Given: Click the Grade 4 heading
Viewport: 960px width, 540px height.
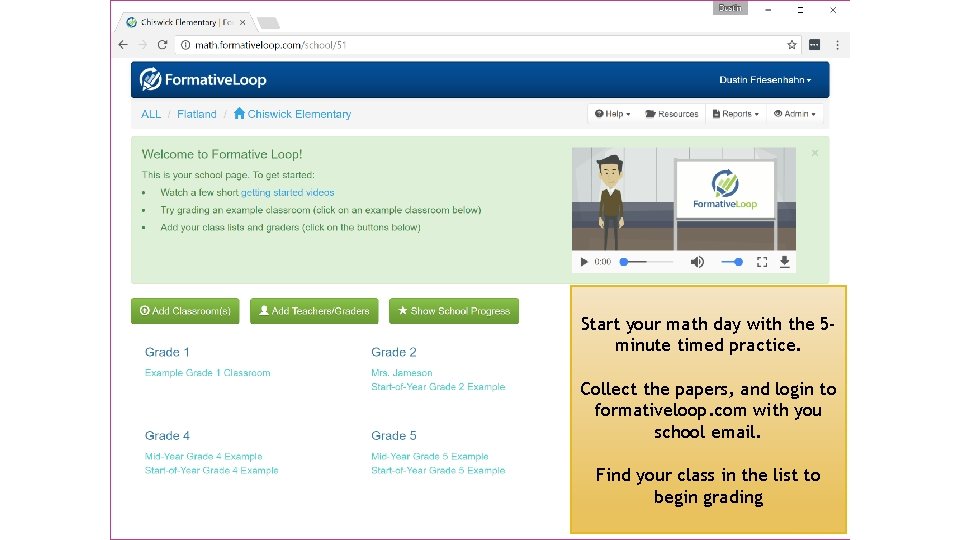Looking at the screenshot, I should (167, 435).
